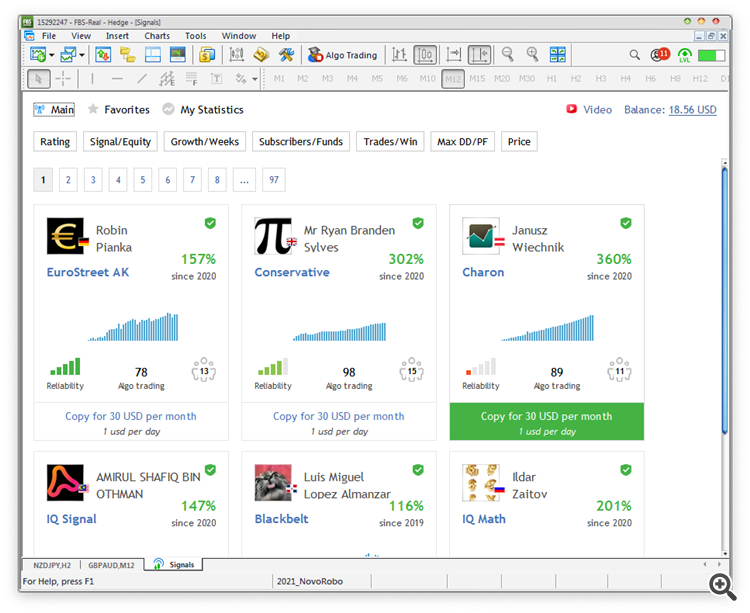Click the zoom in magnifier
This screenshot has height=613, width=750.
(532, 55)
